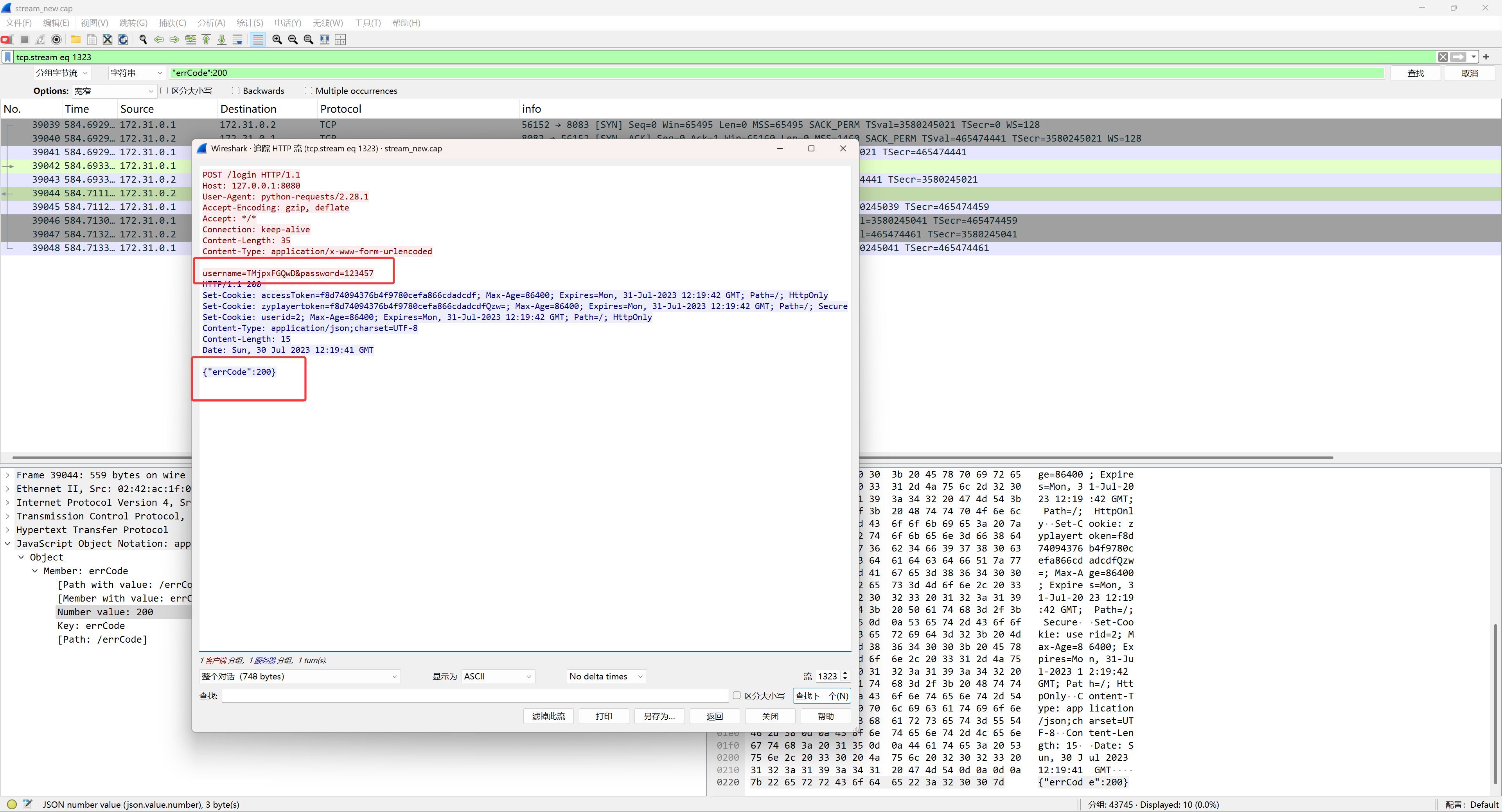Open the 统计(S) menu
The width and height of the screenshot is (1502, 812).
[x=250, y=23]
